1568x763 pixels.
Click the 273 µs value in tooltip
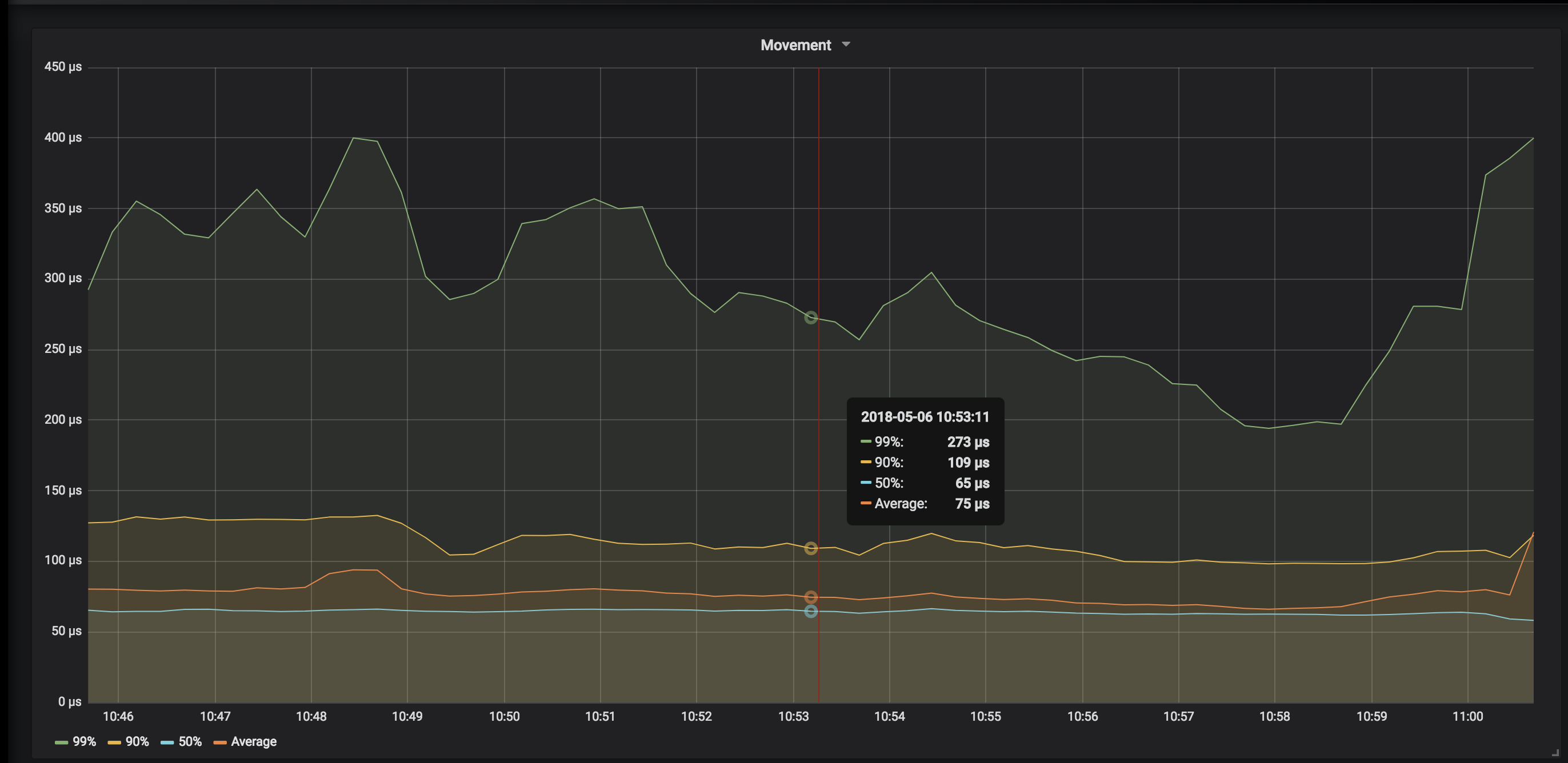click(x=968, y=441)
